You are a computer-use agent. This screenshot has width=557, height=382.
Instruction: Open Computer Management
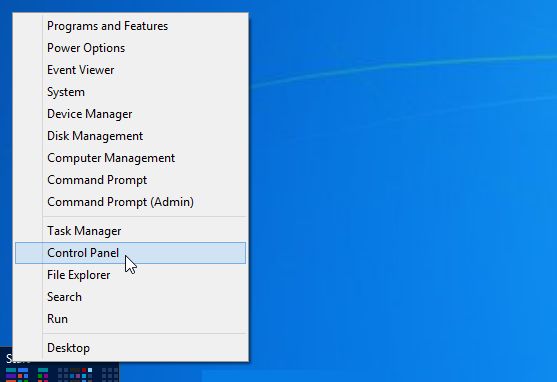(x=130, y=158)
